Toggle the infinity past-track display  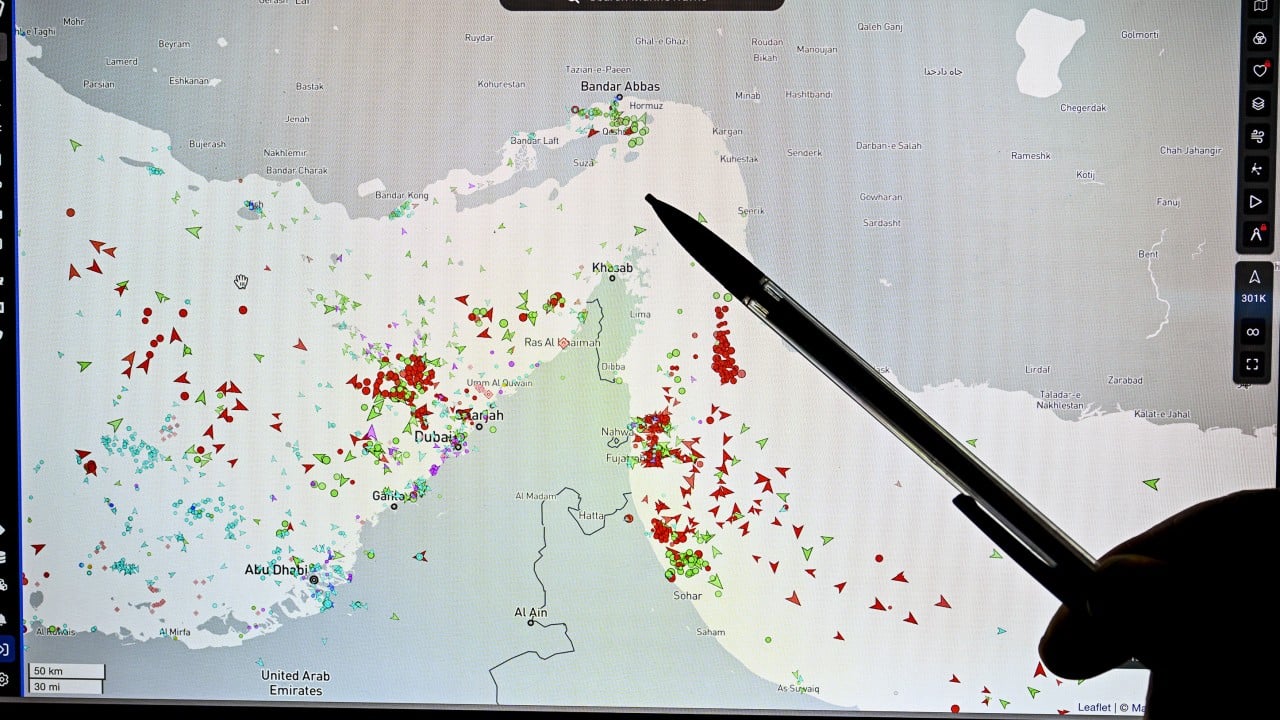tap(1253, 331)
